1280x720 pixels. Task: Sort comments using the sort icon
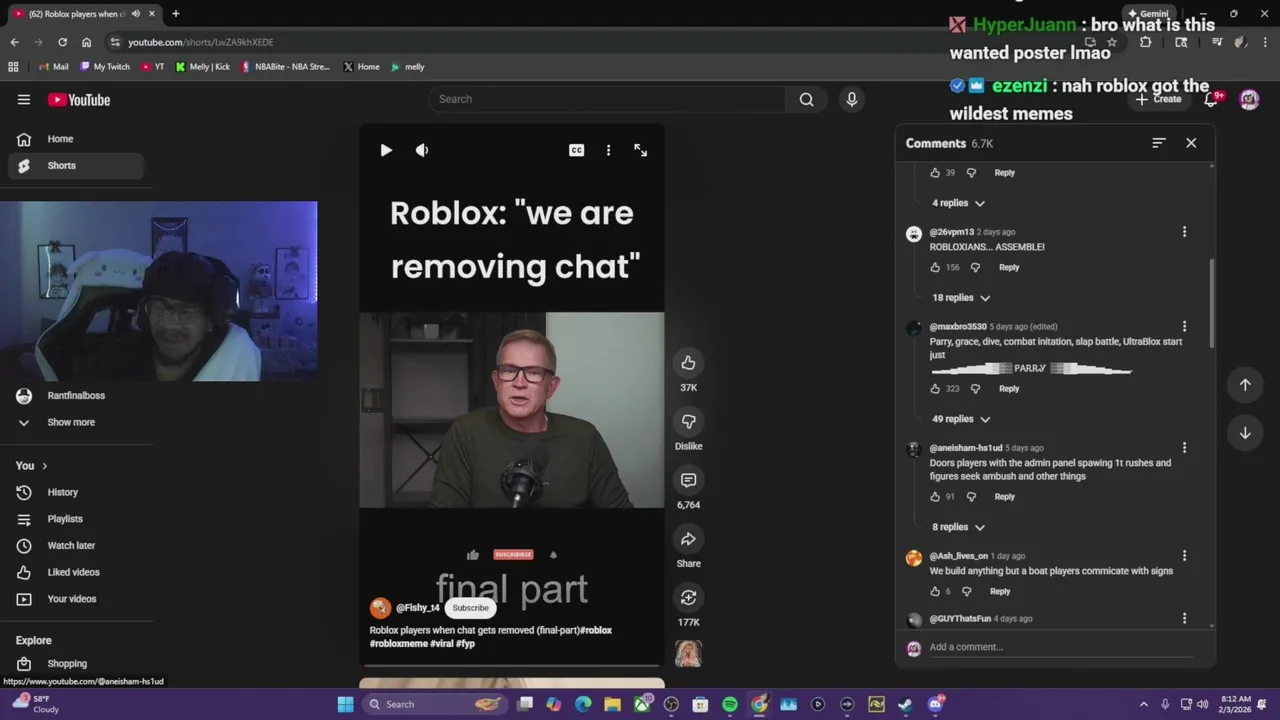pos(1158,143)
